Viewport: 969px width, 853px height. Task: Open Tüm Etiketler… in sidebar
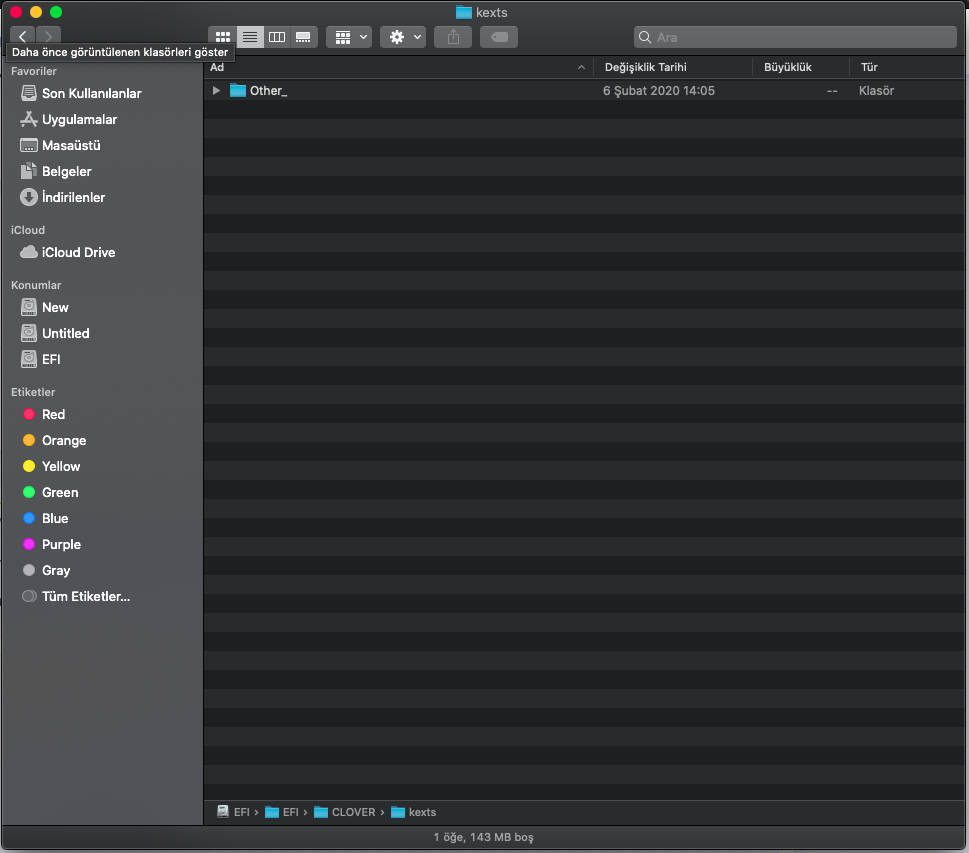[x=85, y=596]
